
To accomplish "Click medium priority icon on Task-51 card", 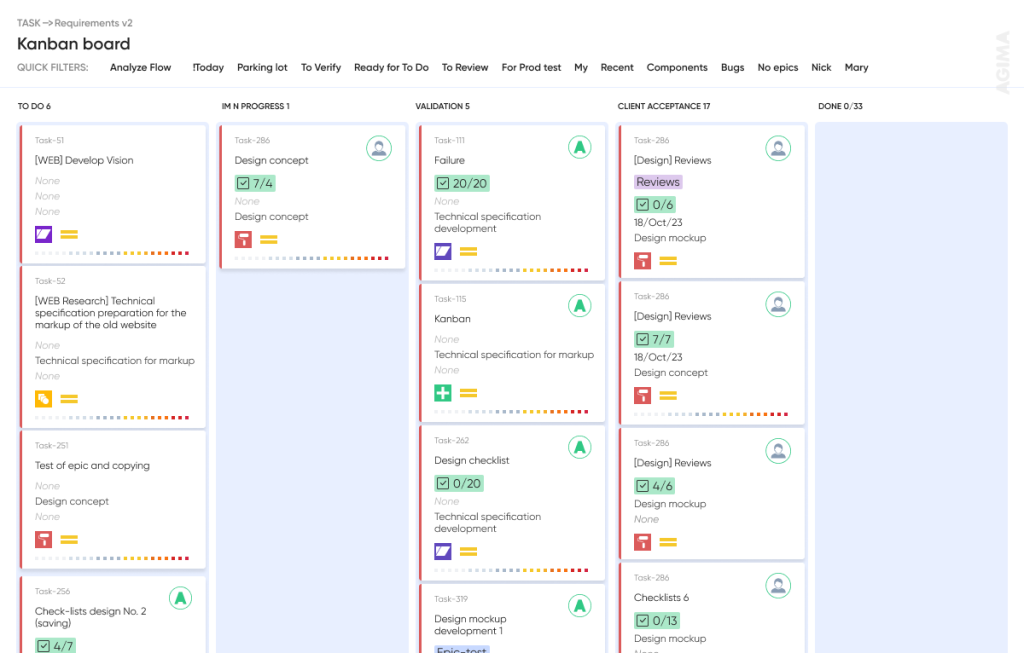I will tap(69, 234).
